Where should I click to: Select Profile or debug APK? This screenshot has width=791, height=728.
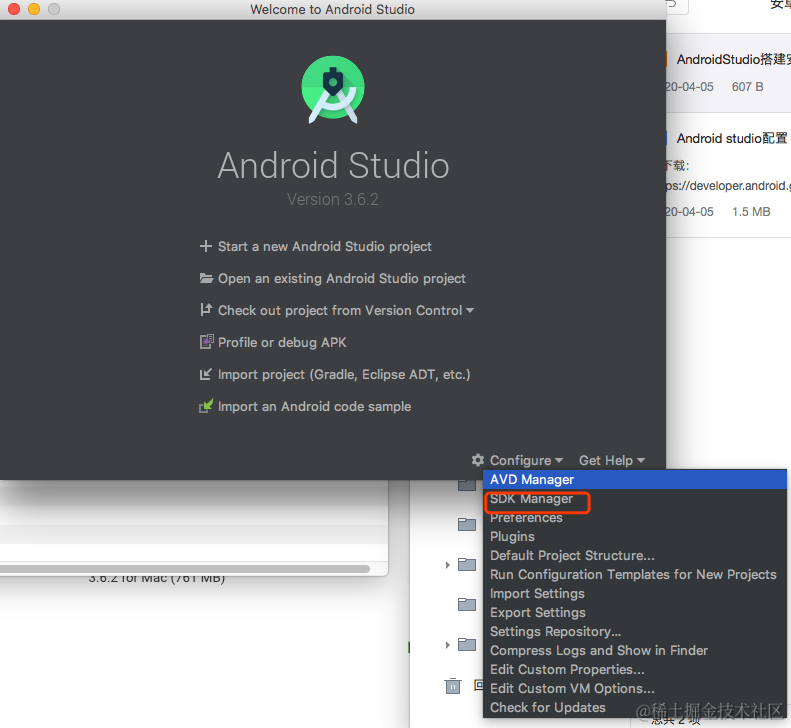pyautogui.click(x=282, y=342)
